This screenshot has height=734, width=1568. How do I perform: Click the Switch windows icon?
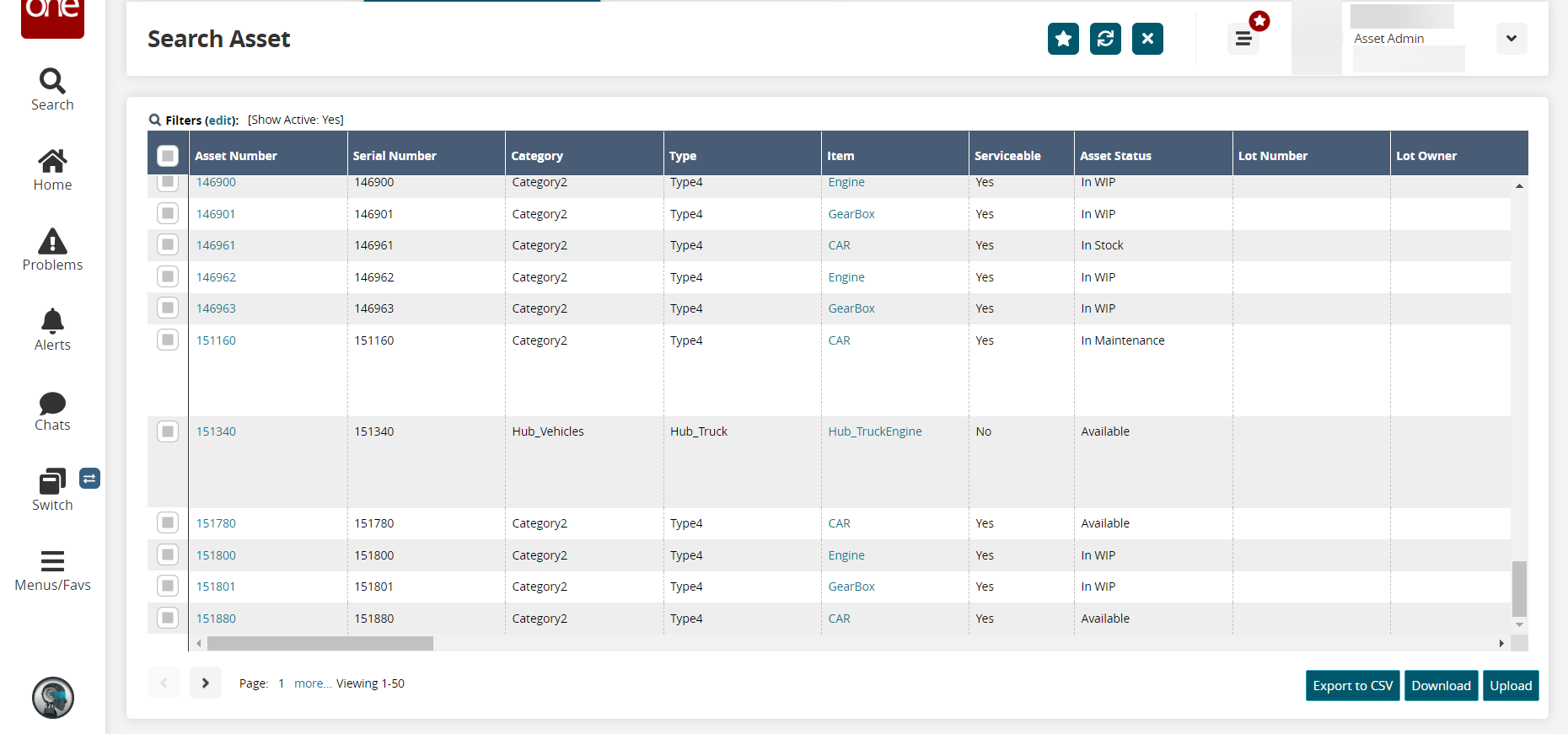click(52, 482)
